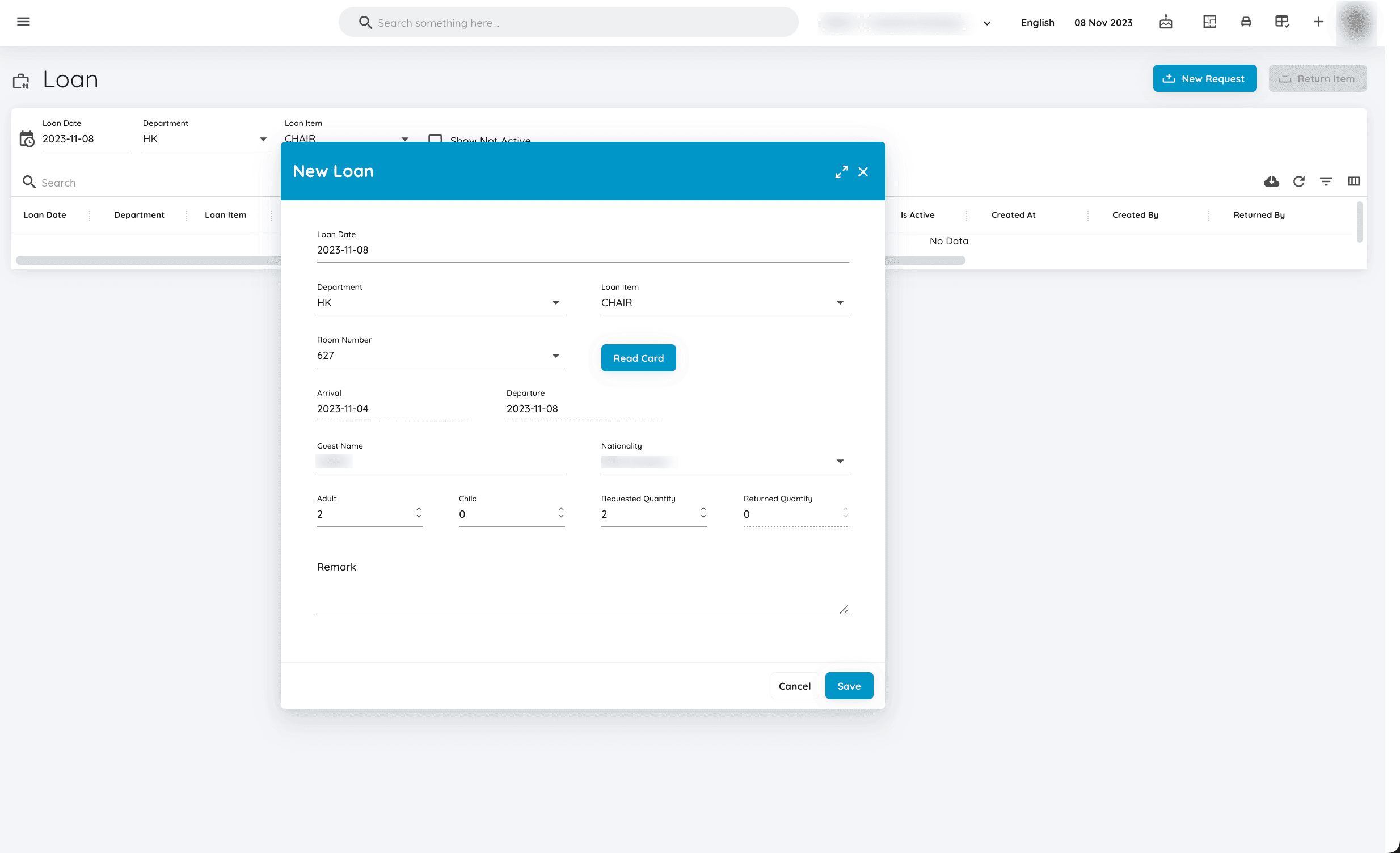Click into the Remark text area
The image size is (1400, 853).
[583, 588]
